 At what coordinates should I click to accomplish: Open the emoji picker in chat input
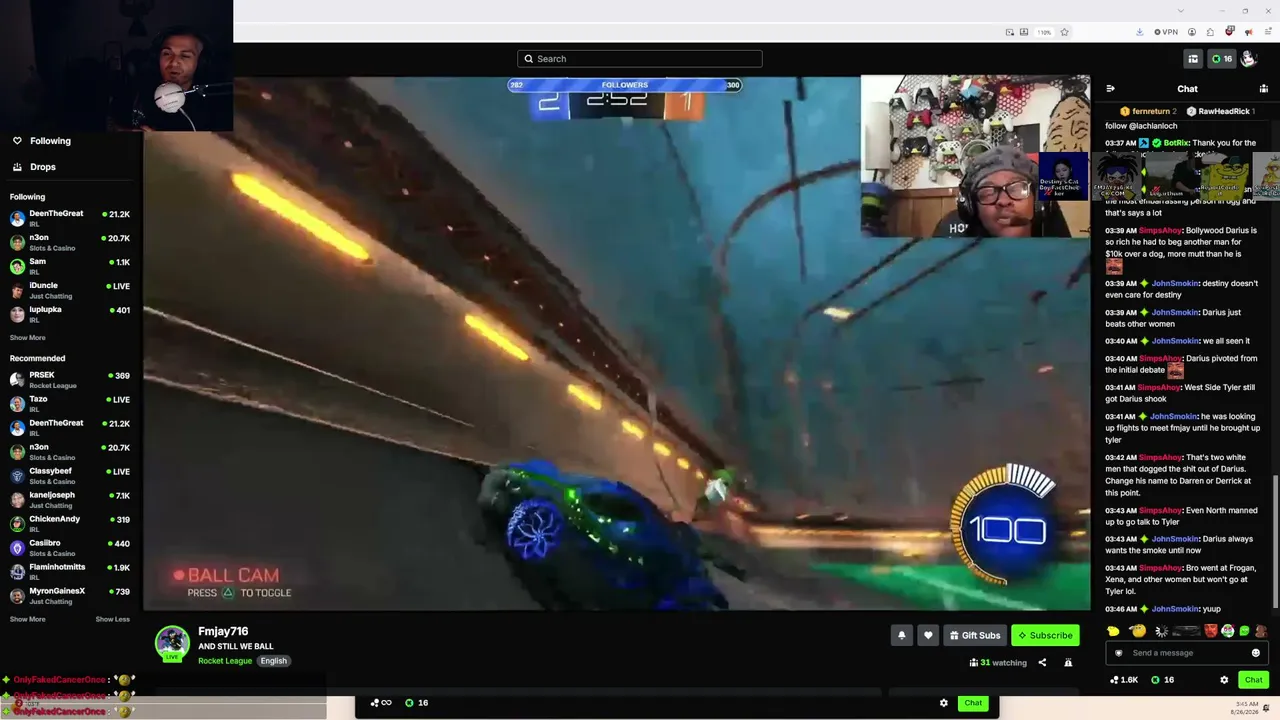pyautogui.click(x=1256, y=653)
